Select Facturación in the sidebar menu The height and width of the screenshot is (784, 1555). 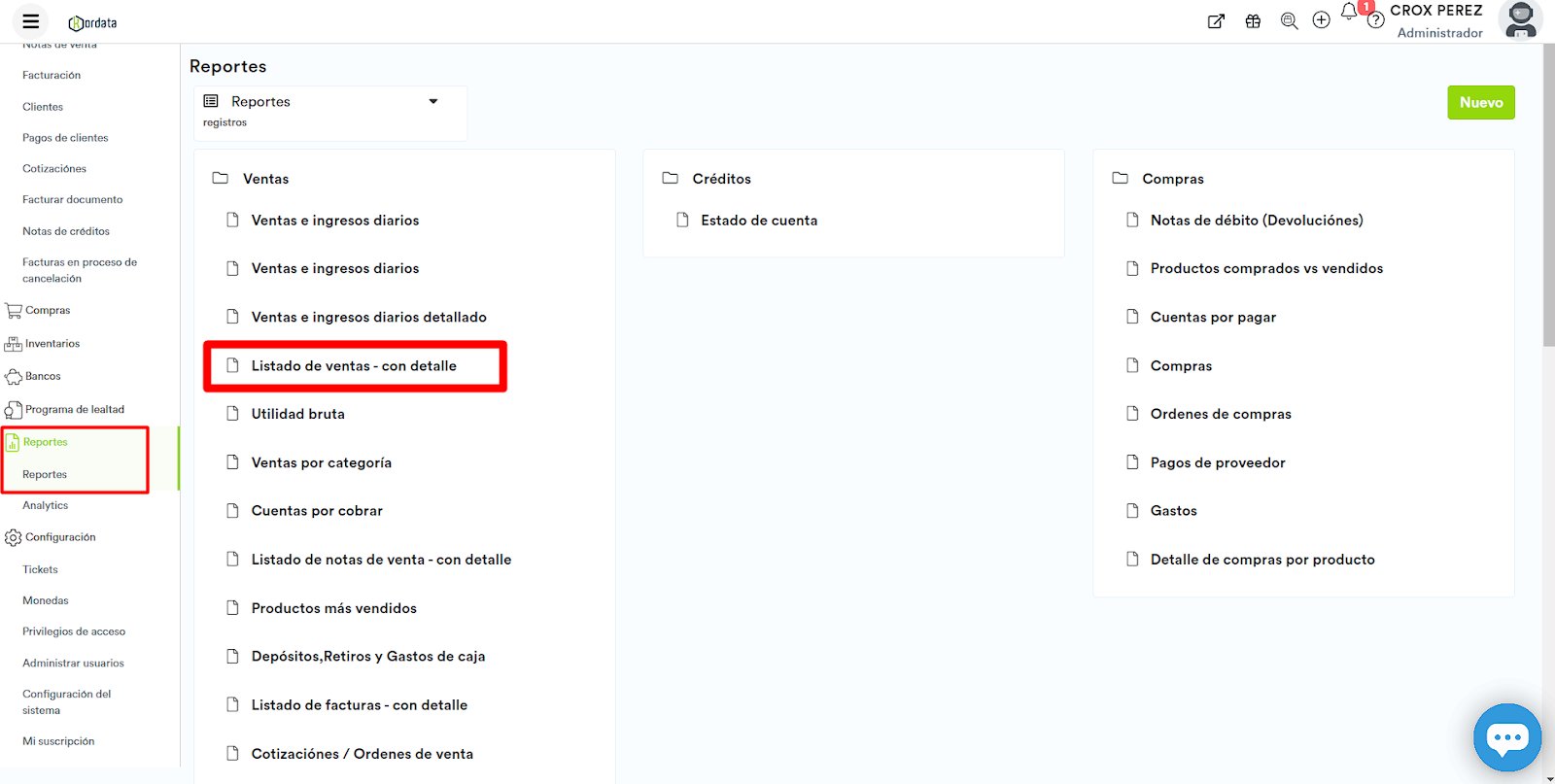[52, 76]
